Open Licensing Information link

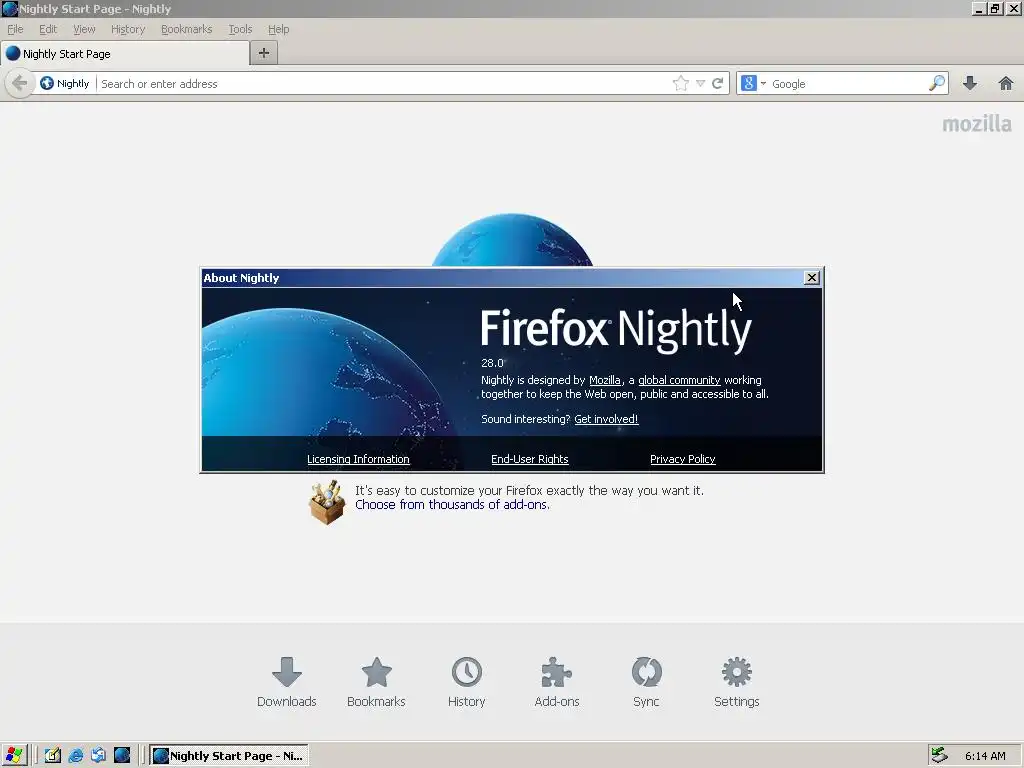click(x=359, y=459)
